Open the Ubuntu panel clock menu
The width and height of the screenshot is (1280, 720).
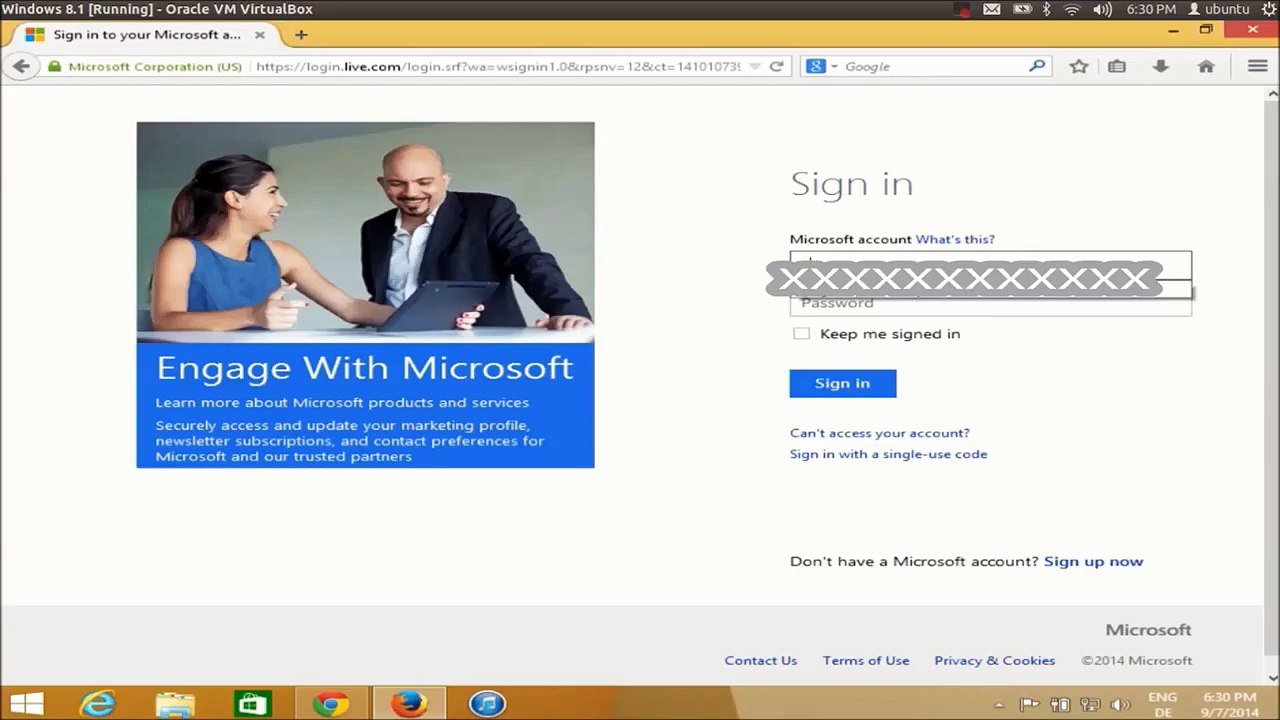1151,9
